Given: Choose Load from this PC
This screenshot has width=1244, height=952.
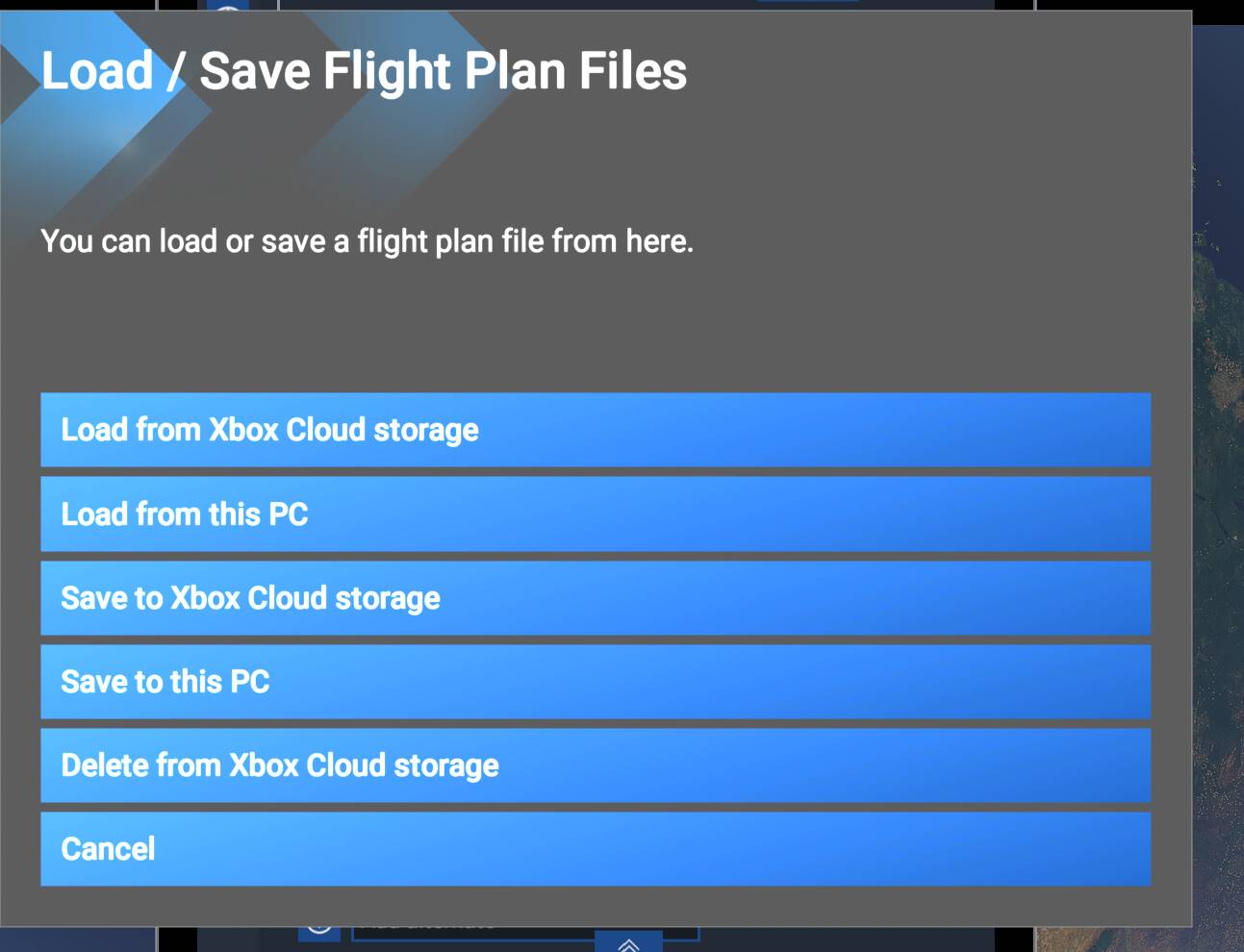Looking at the screenshot, I should [x=595, y=514].
